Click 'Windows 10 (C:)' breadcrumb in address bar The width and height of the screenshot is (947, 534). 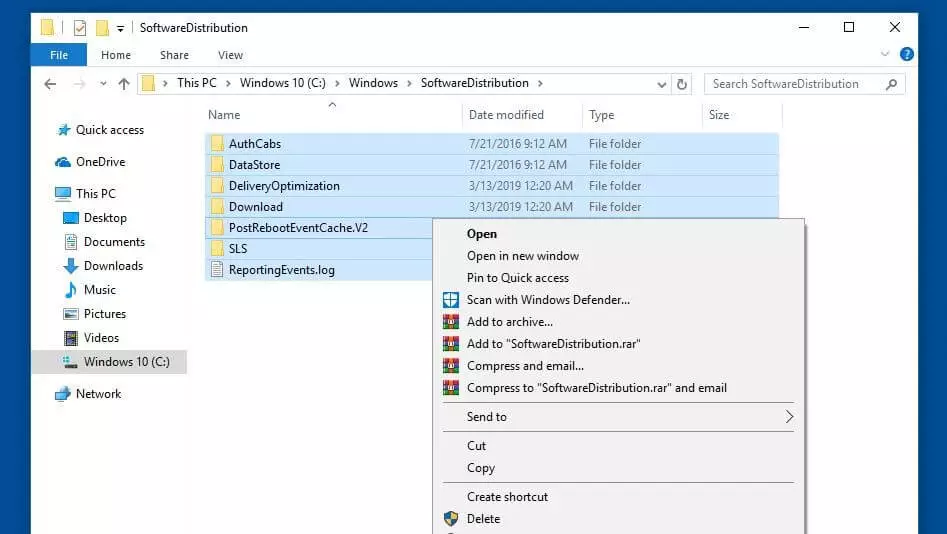coord(282,83)
